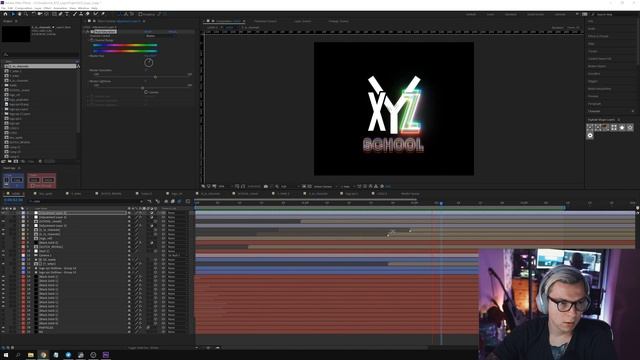The image size is (640, 360).
Task: Click the current-time indicator on timeline ruler
Action: [441, 203]
